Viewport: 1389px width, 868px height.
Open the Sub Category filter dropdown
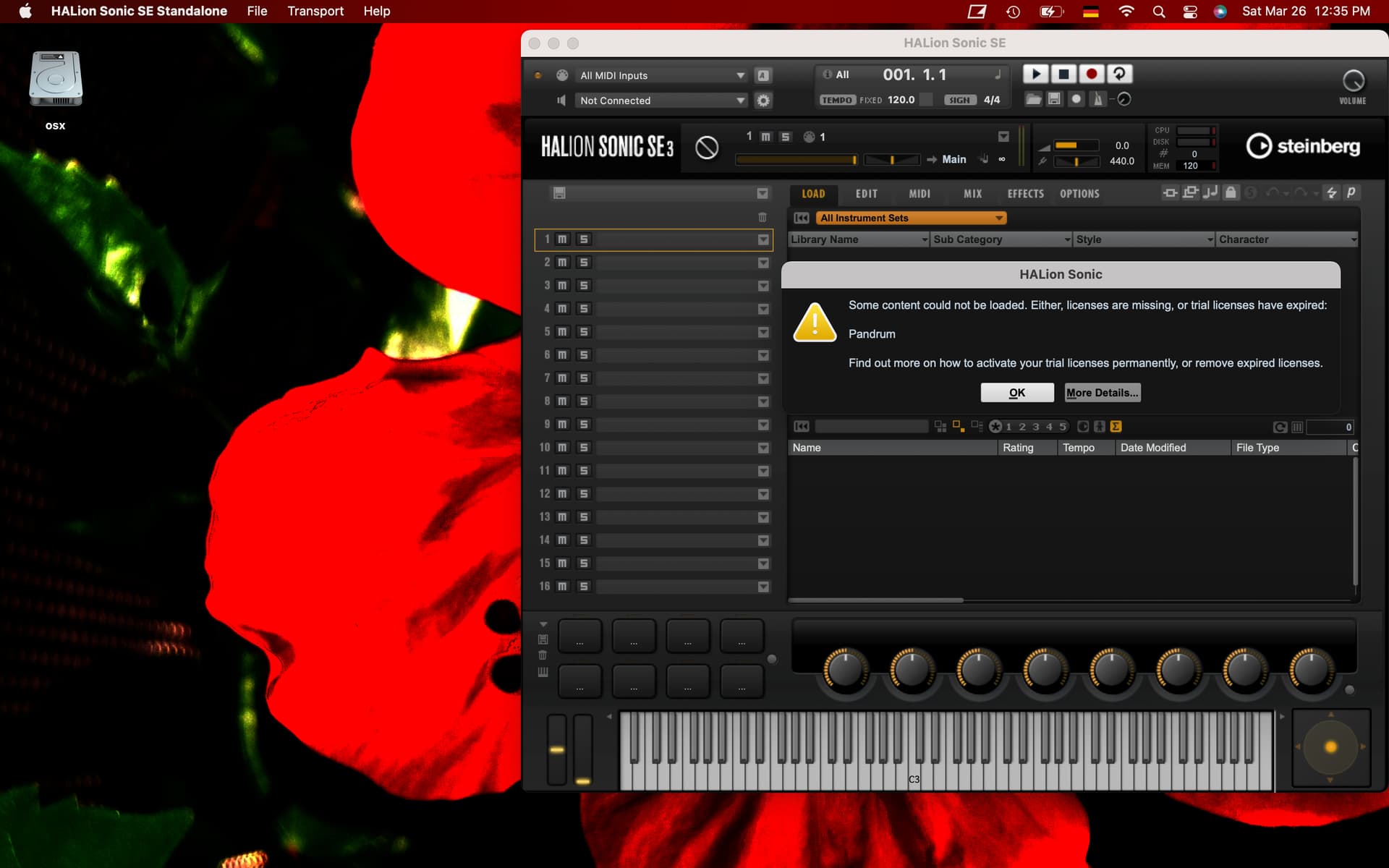(x=1001, y=239)
